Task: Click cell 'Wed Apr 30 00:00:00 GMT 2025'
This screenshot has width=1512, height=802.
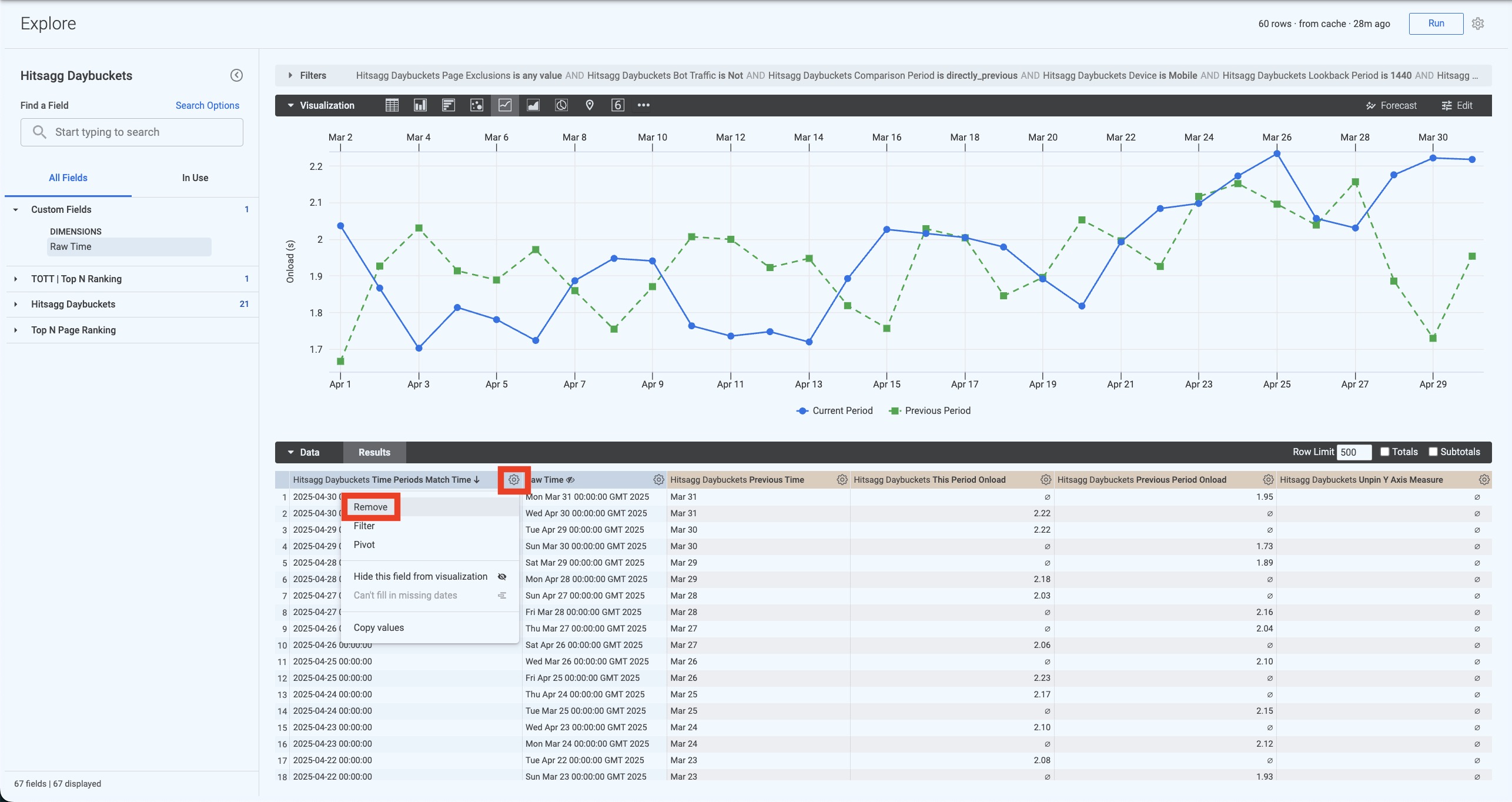Action: (586, 513)
